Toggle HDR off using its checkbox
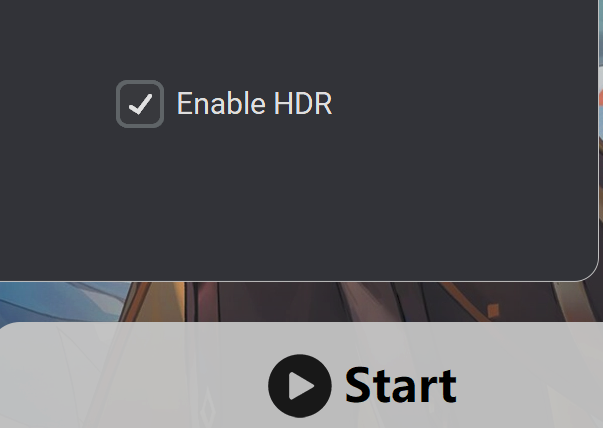This screenshot has width=603, height=428. [x=140, y=104]
